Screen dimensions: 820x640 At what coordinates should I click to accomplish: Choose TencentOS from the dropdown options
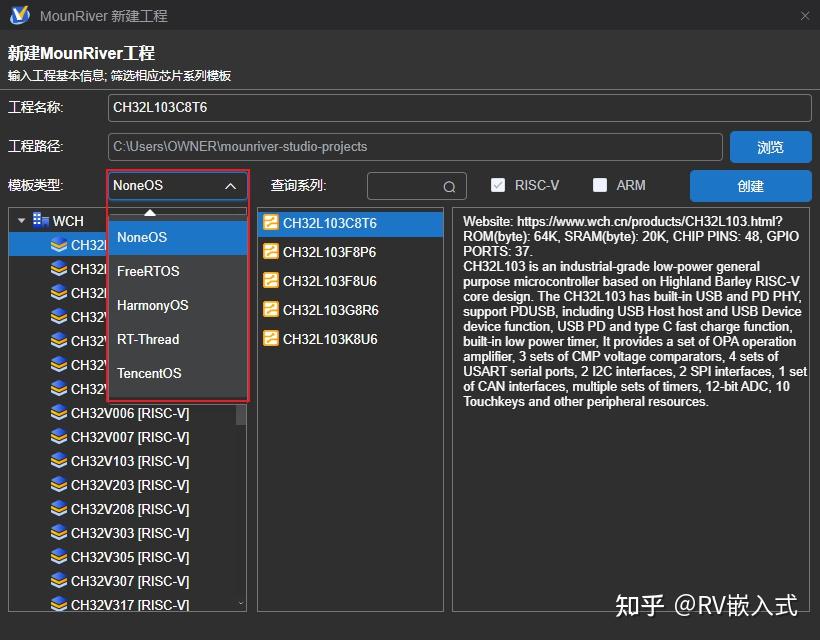(x=150, y=373)
